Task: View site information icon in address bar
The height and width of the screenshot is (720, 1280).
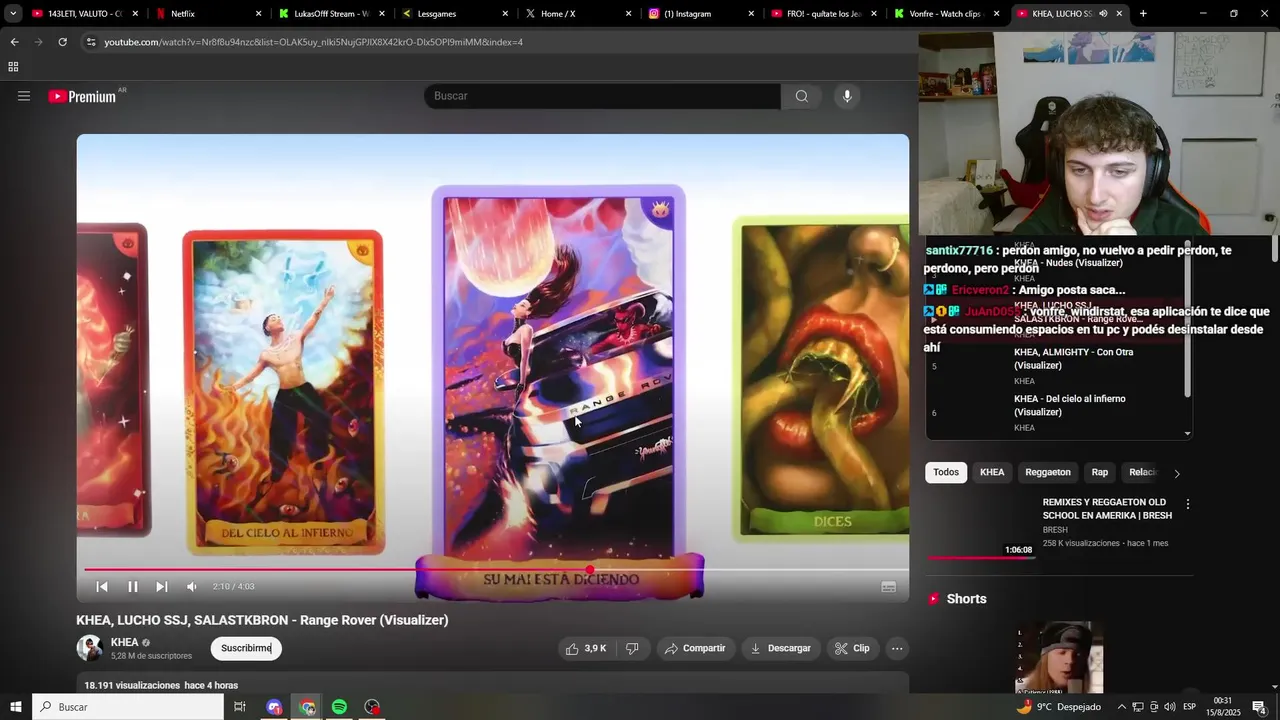Action: pos(91,42)
